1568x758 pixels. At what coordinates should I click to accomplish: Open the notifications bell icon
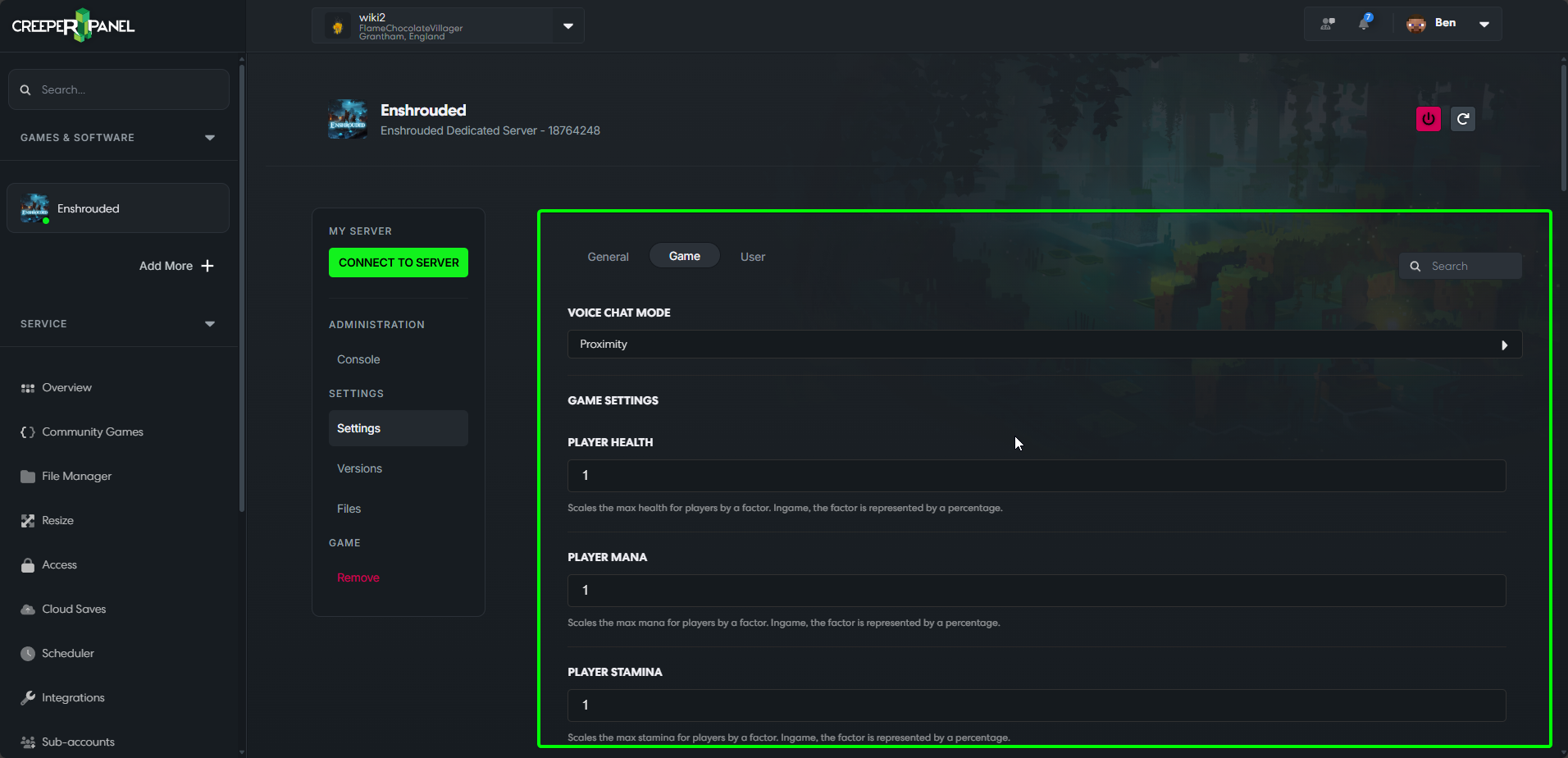1365,23
